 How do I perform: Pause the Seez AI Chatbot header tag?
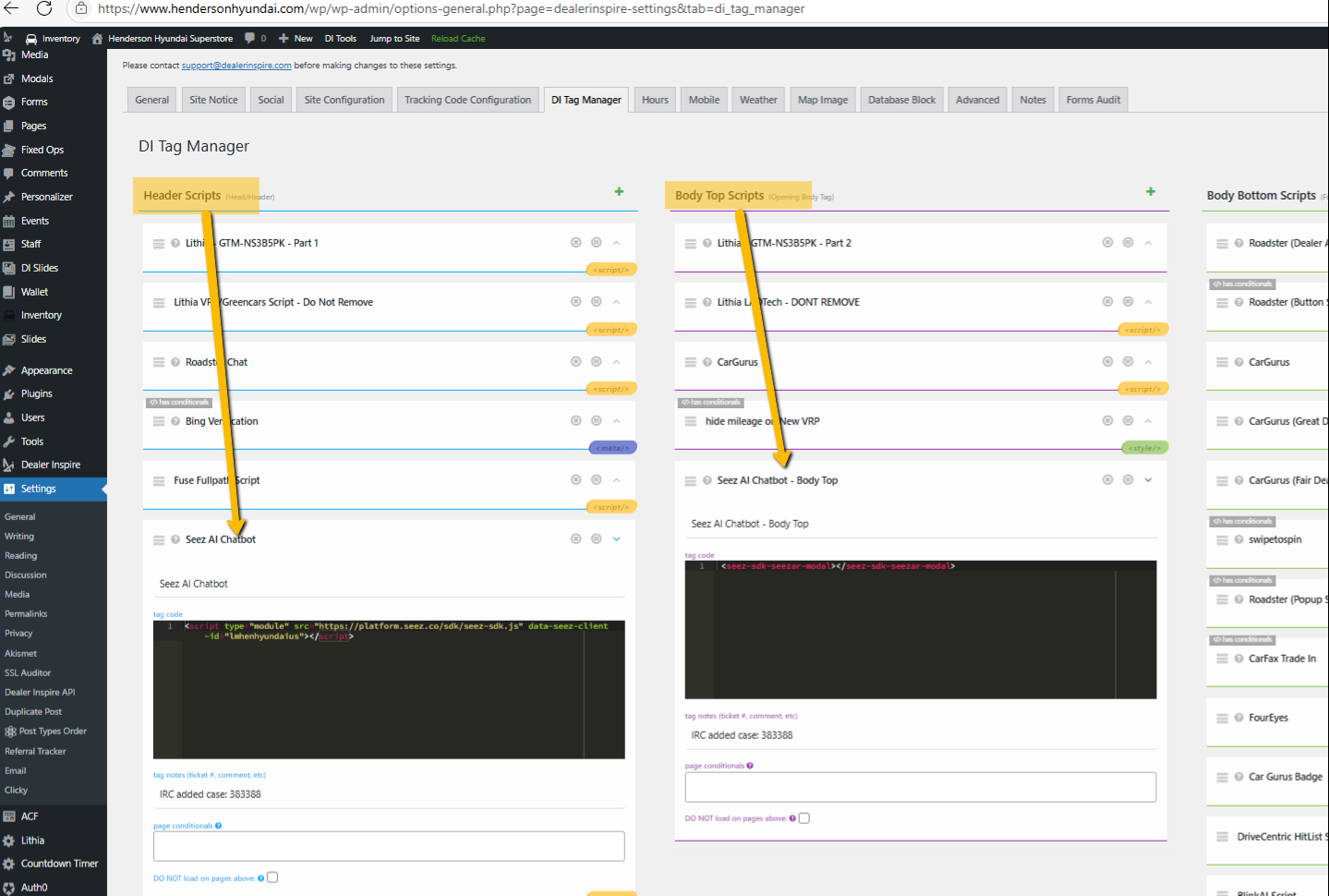tap(597, 539)
